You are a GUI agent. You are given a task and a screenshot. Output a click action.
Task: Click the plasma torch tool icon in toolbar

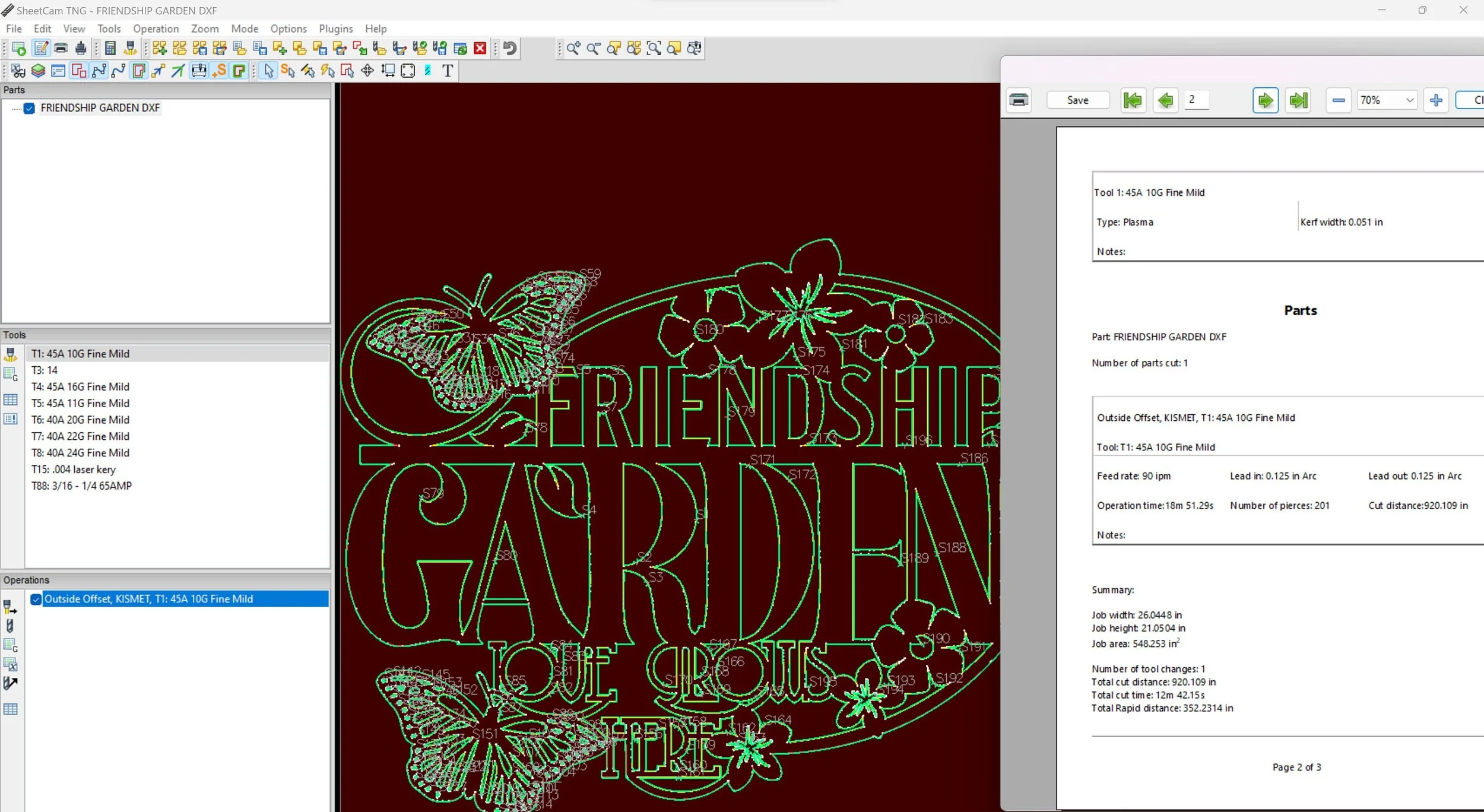[130, 48]
